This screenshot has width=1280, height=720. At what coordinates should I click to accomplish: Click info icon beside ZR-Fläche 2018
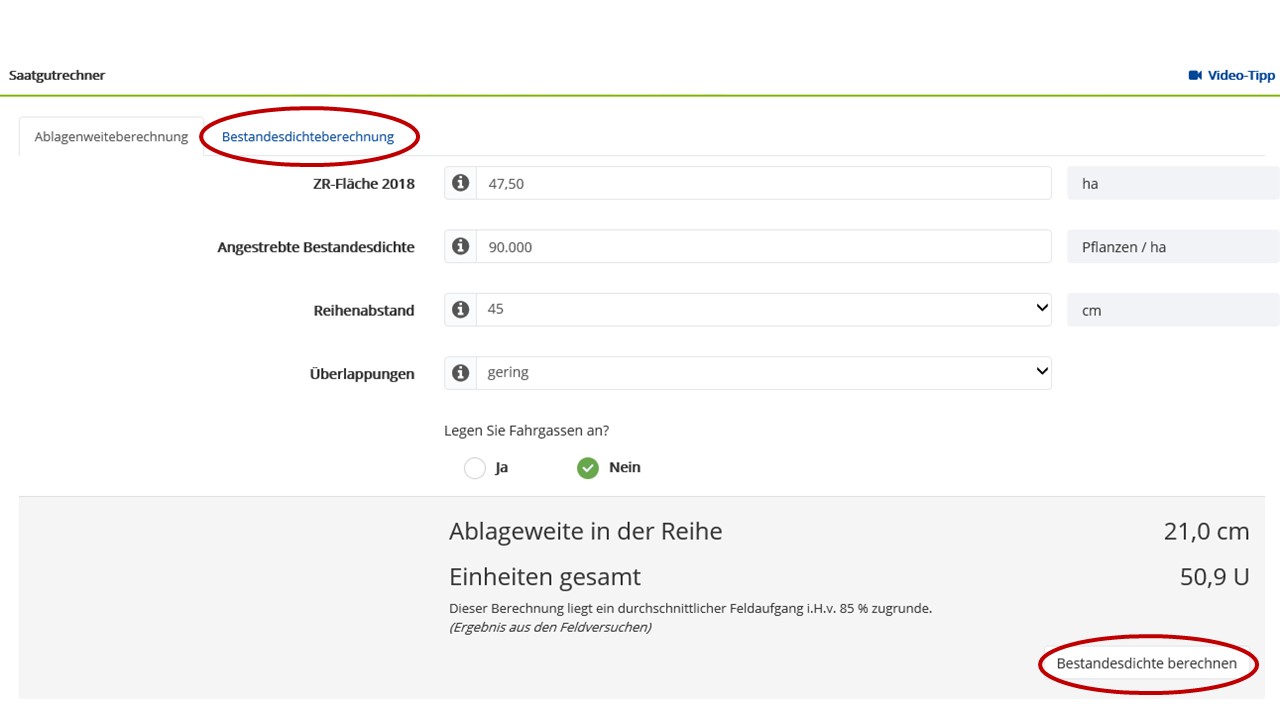point(460,183)
